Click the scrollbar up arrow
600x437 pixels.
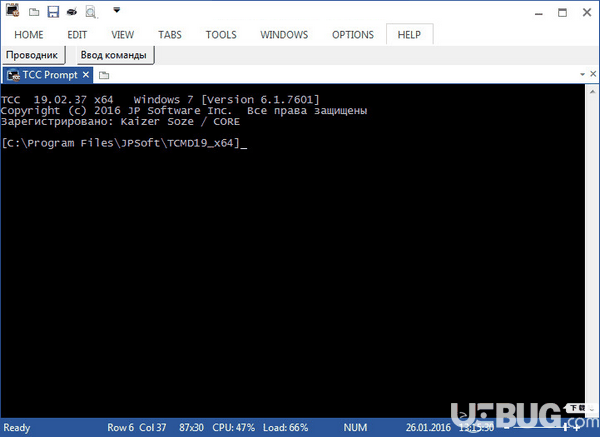(592, 92)
